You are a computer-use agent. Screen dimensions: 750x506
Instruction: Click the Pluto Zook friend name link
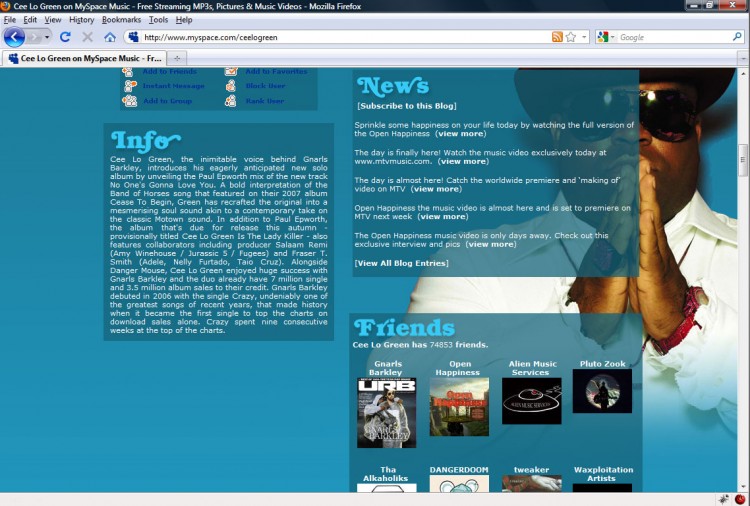click(x=603, y=364)
